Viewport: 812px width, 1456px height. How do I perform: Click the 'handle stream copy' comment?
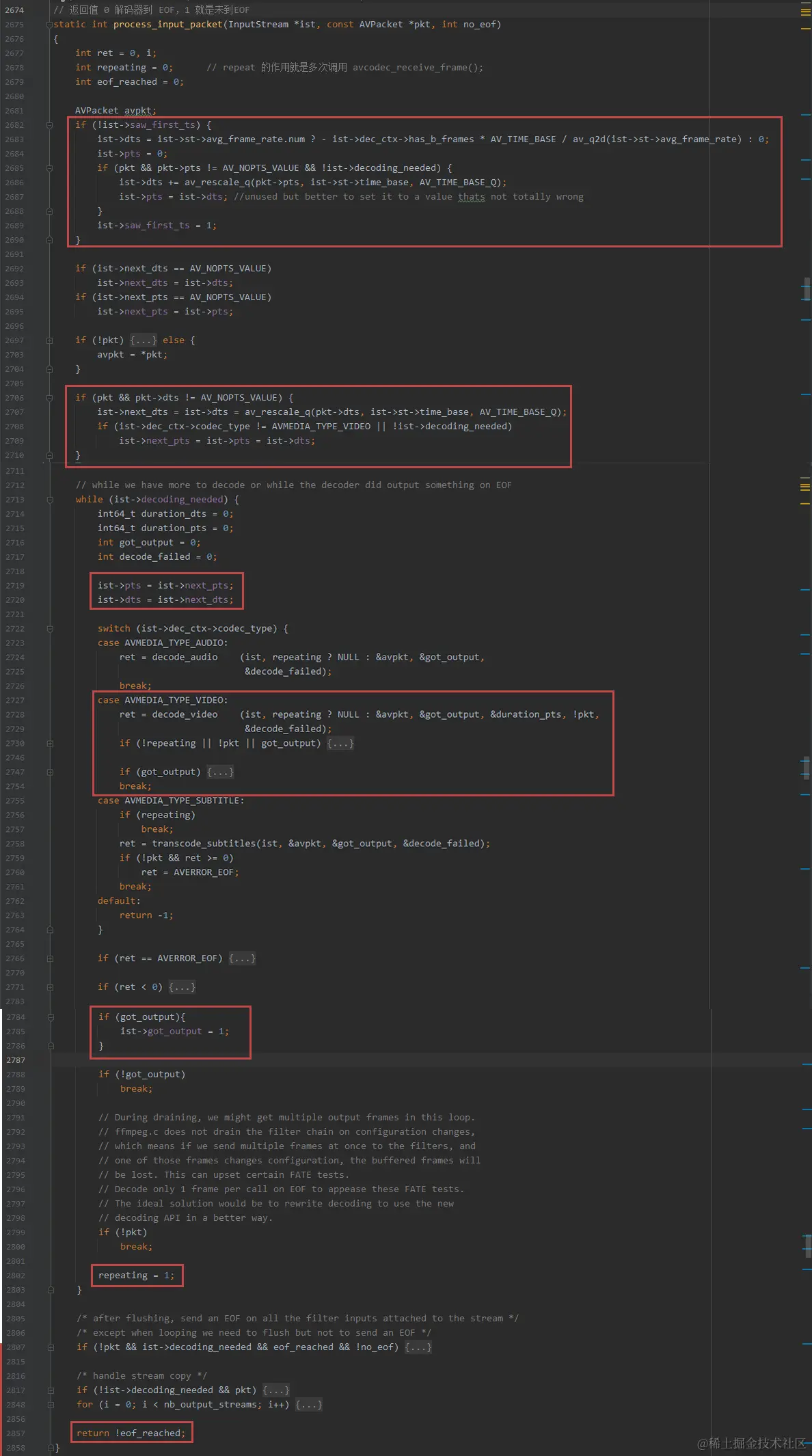point(141,1376)
